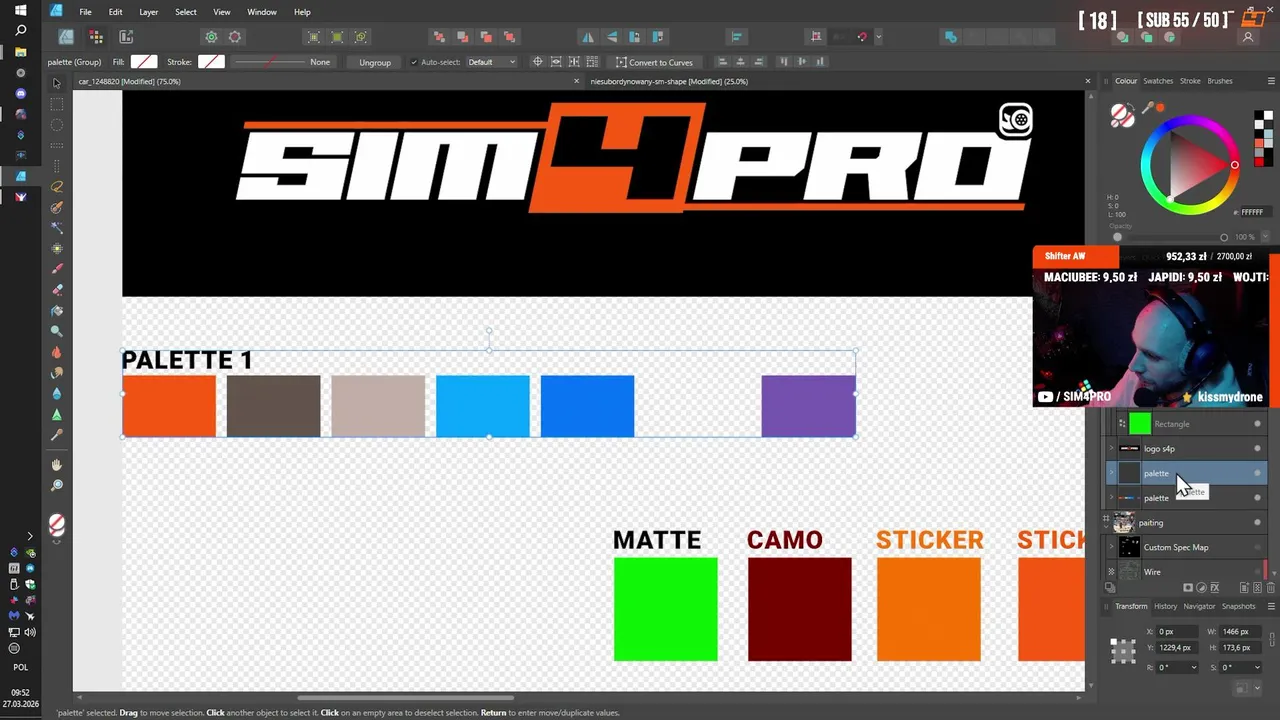The width and height of the screenshot is (1280, 720).
Task: Switch to the Pixel Persona icon
Action: coord(96,37)
